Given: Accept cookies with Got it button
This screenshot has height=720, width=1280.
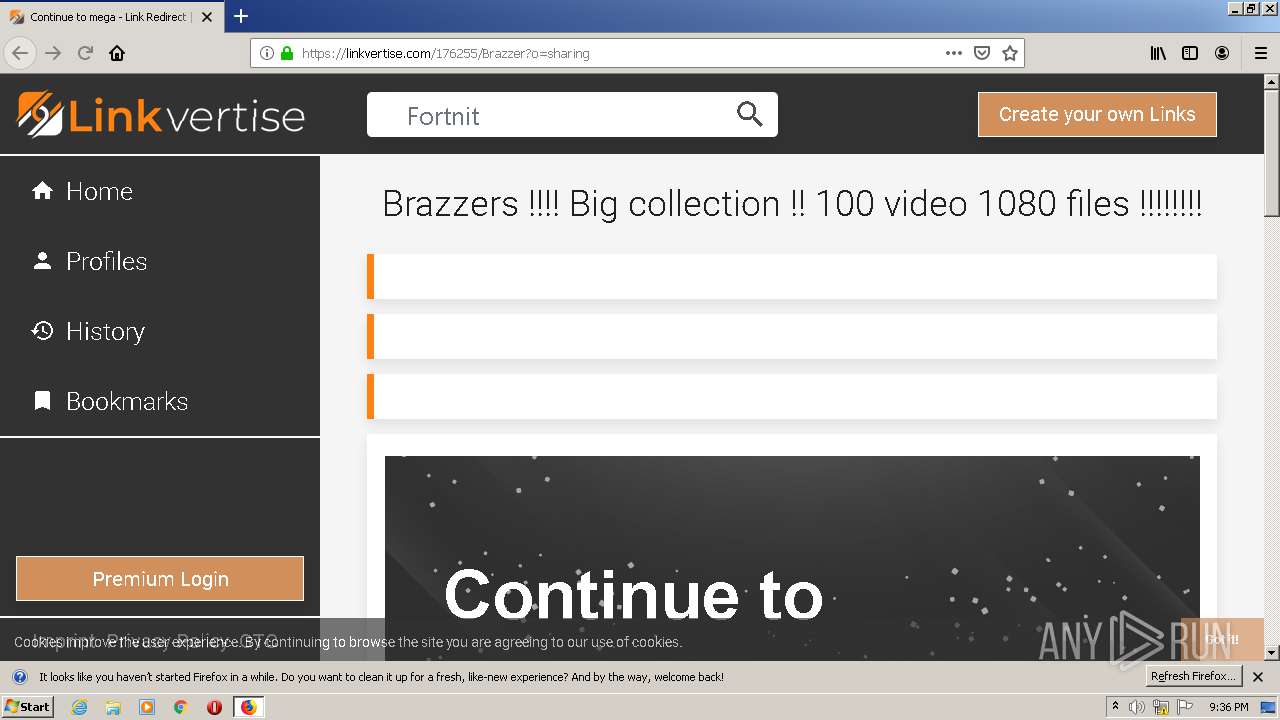Looking at the screenshot, I should click(1222, 639).
